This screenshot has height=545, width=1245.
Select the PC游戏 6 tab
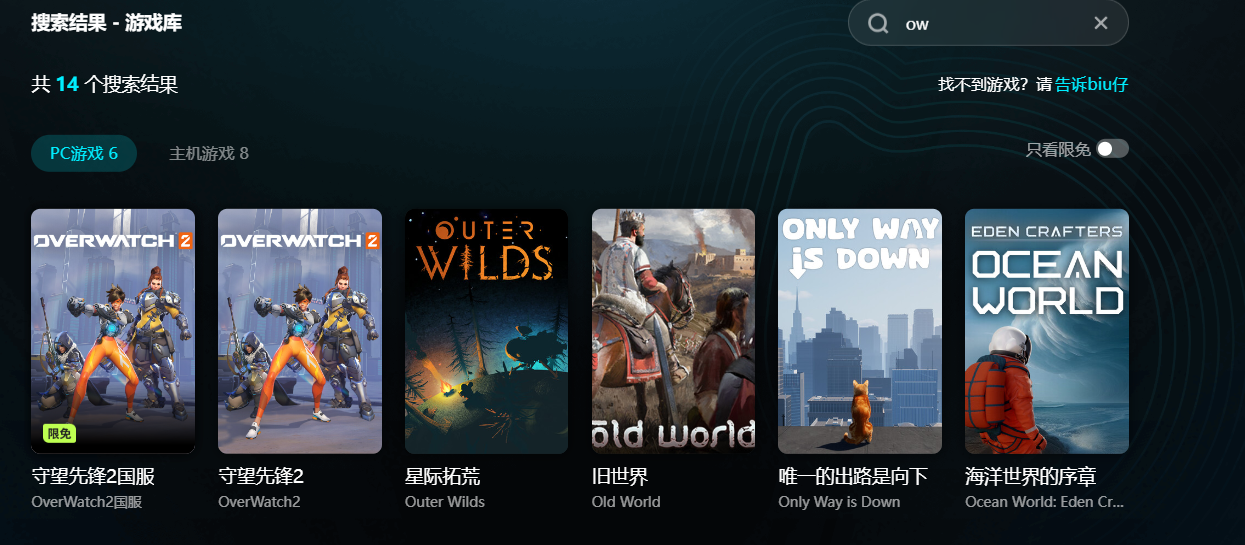84,153
